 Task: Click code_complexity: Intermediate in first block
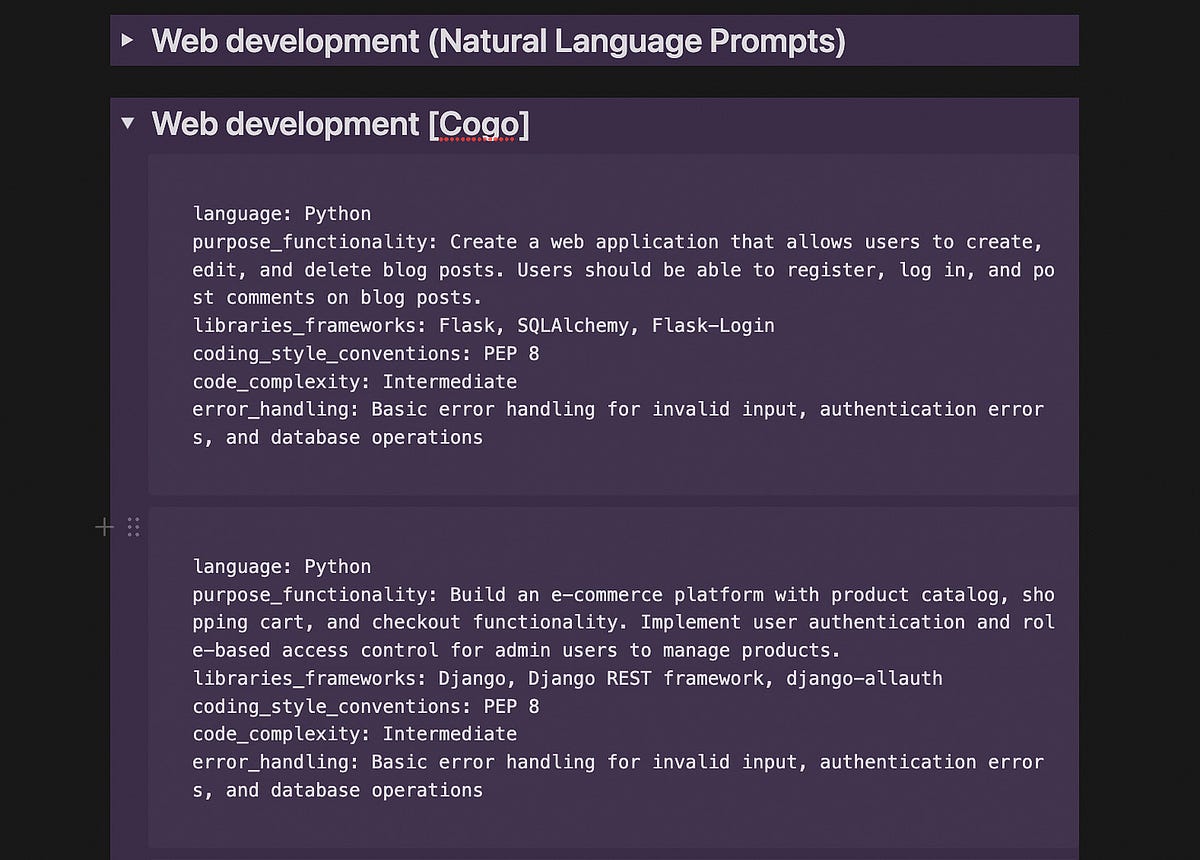[x=354, y=381]
